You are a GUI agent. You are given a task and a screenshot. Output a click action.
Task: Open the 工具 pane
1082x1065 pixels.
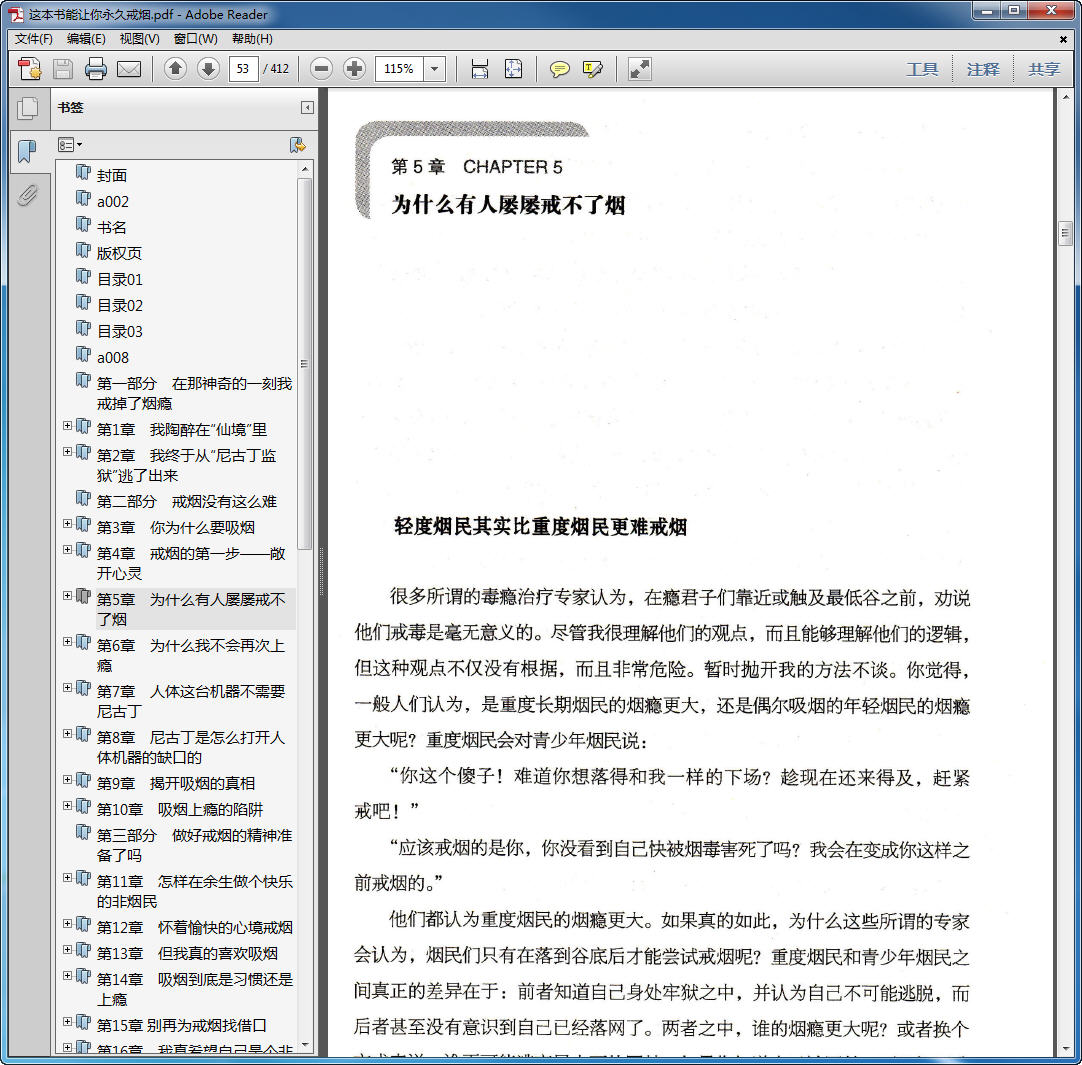pyautogui.click(x=922, y=69)
